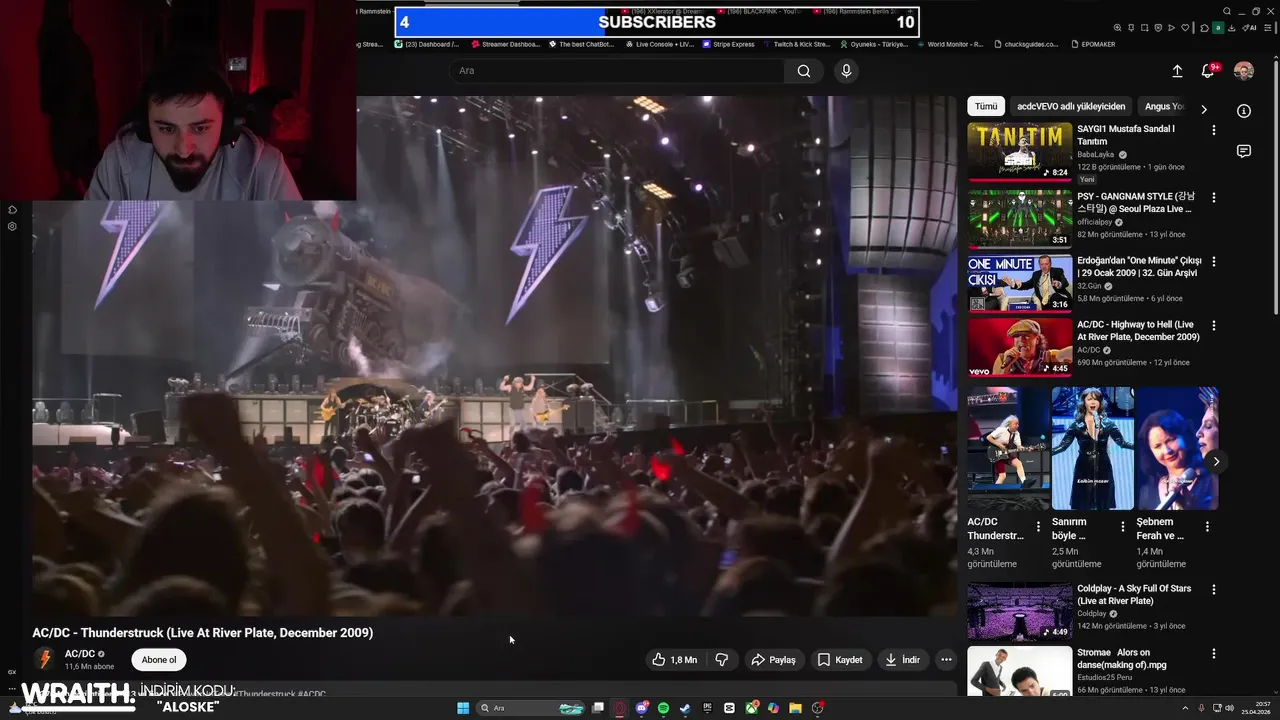This screenshot has height=720, width=1280.
Task: Select the Tümü filter chip
Action: pos(986,106)
